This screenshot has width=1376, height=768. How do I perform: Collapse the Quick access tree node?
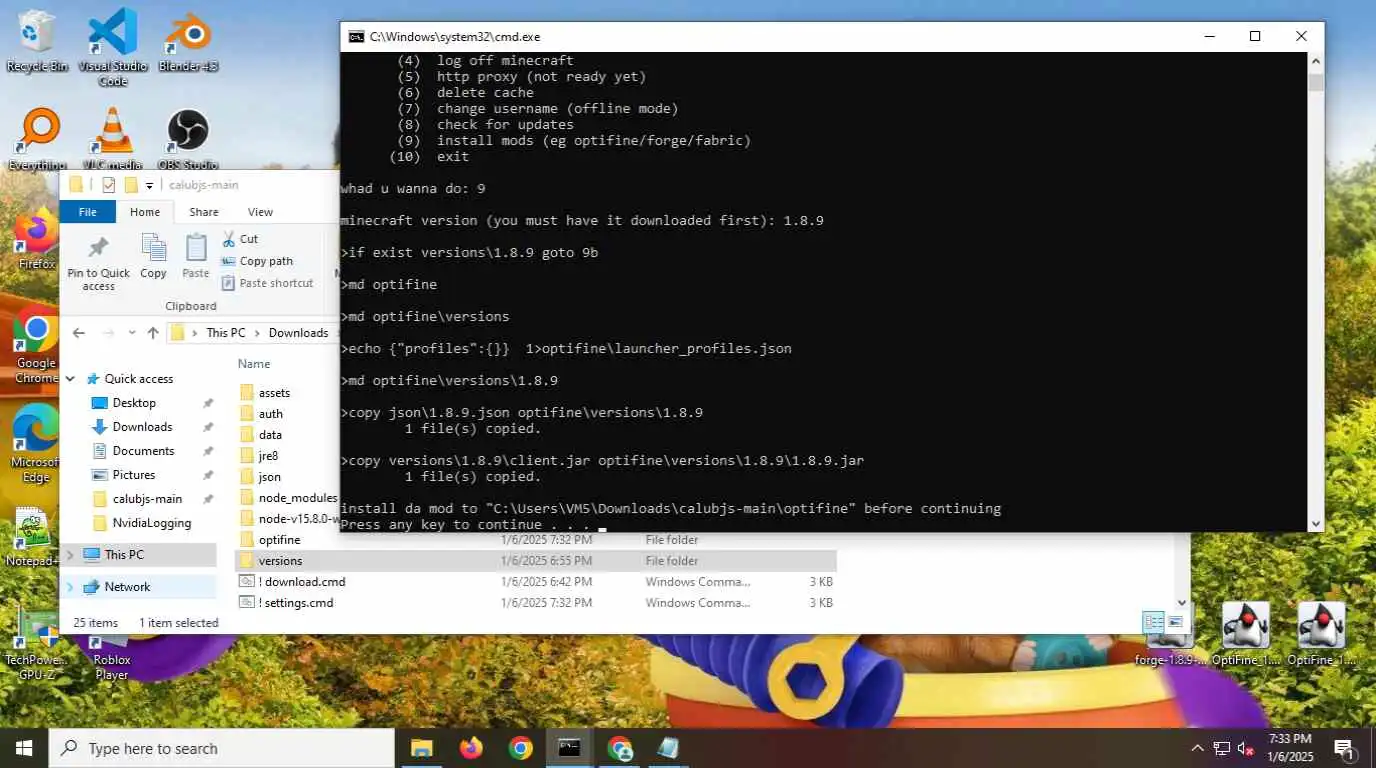click(x=71, y=379)
